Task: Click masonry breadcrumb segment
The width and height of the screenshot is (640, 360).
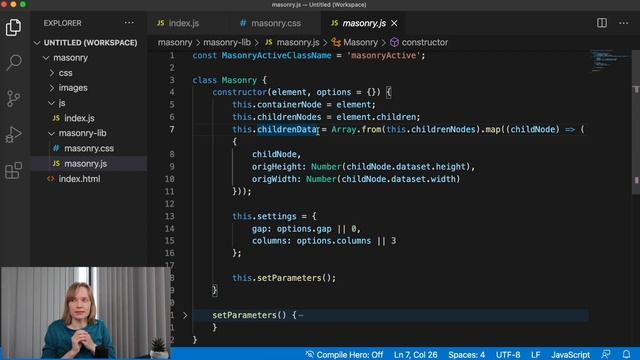Action: [175, 42]
